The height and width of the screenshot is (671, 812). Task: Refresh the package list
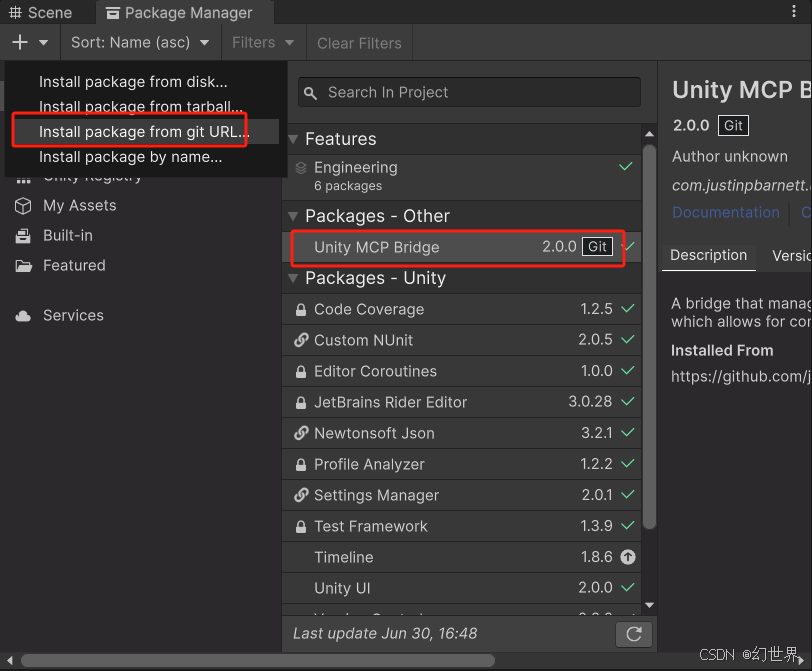(634, 634)
